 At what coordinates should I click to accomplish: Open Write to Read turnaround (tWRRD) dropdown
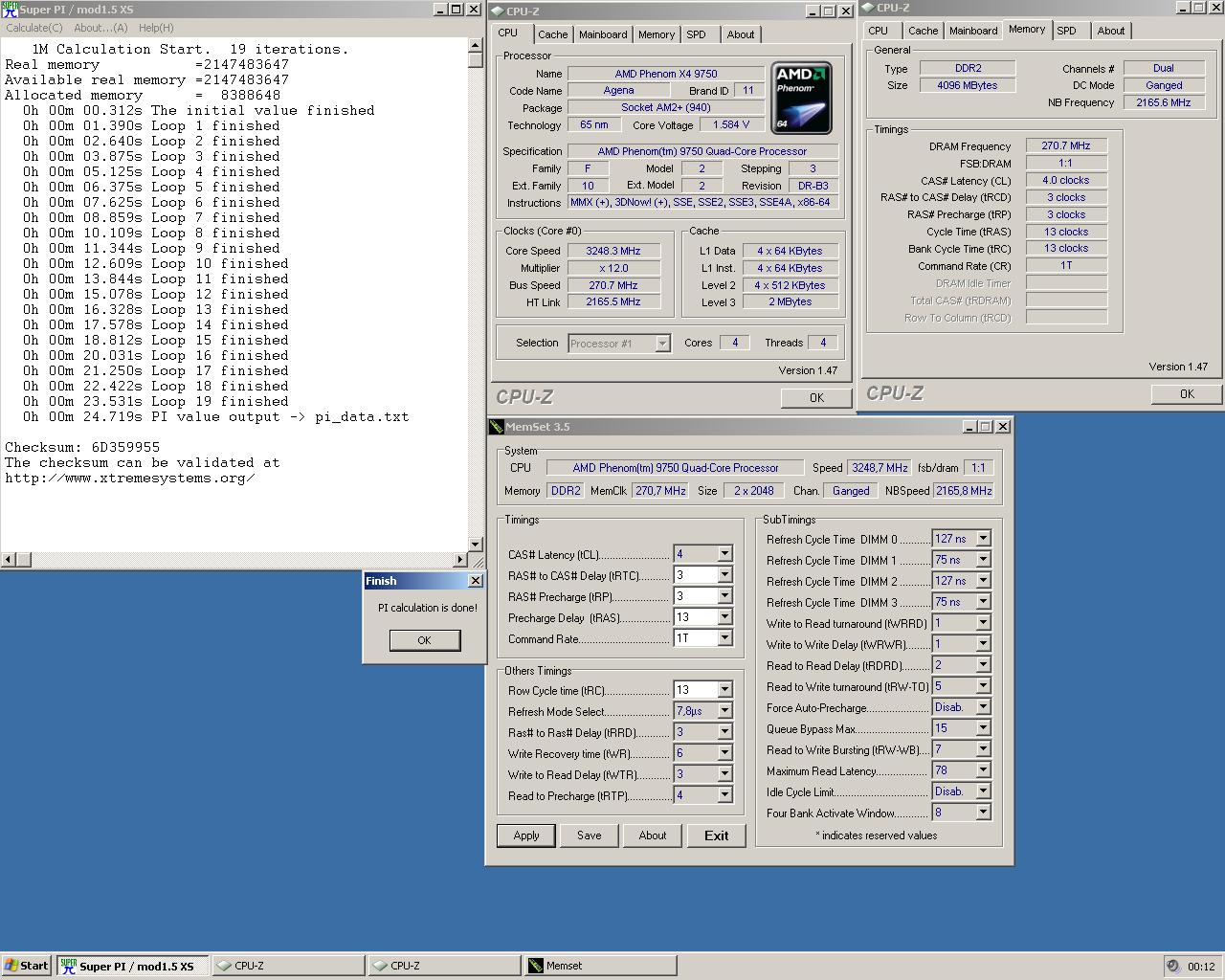pyautogui.click(x=983, y=623)
